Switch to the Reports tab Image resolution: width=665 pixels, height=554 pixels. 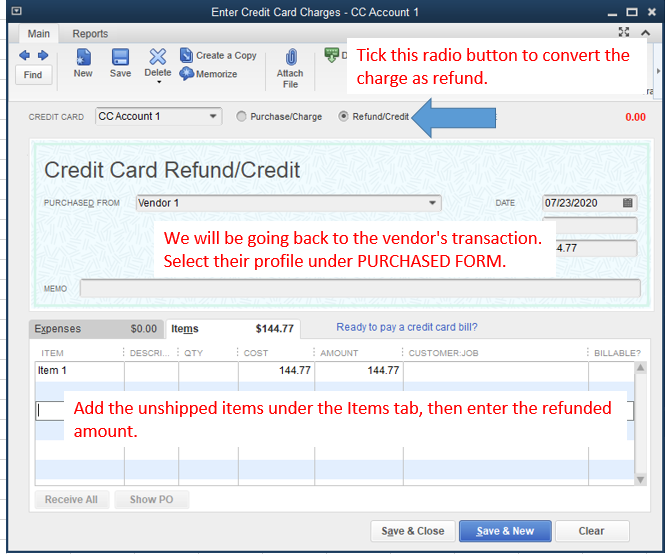point(90,34)
